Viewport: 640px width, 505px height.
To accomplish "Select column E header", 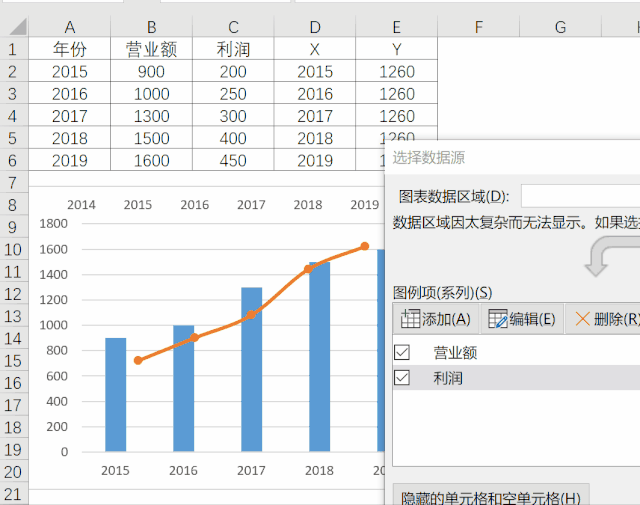I will coord(396,27).
